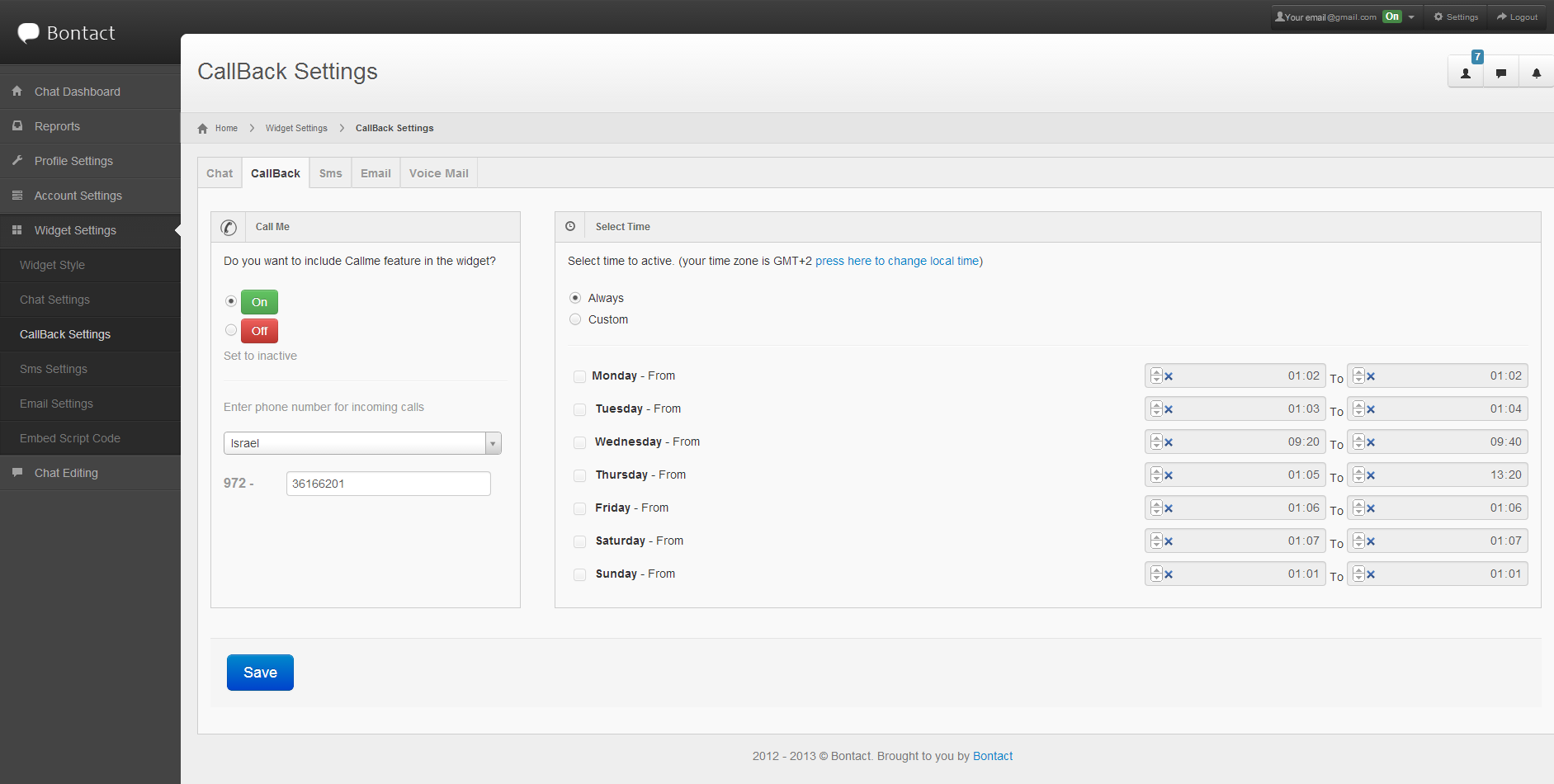Check the Wednesday checkbox
Image resolution: width=1554 pixels, height=784 pixels.
point(579,442)
